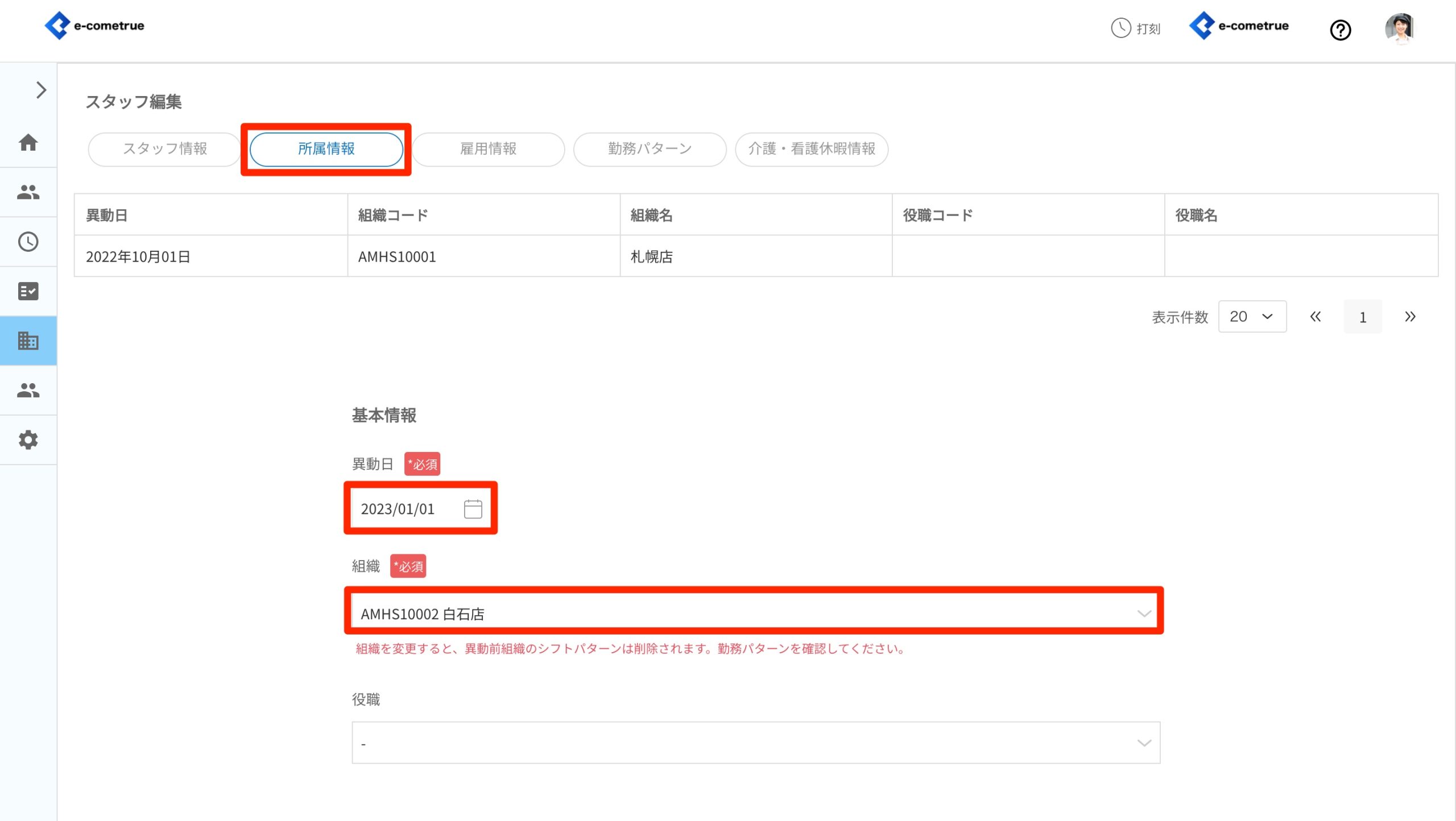
Task: Open the clock attendance icon in the sidebar
Action: point(28,242)
